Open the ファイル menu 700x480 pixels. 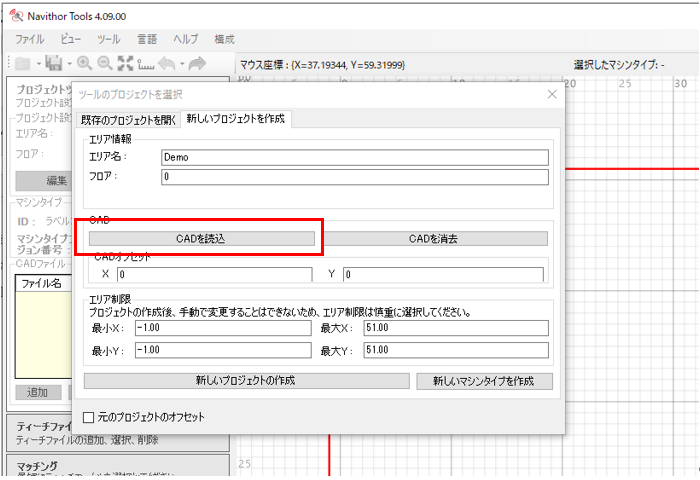[x=29, y=39]
